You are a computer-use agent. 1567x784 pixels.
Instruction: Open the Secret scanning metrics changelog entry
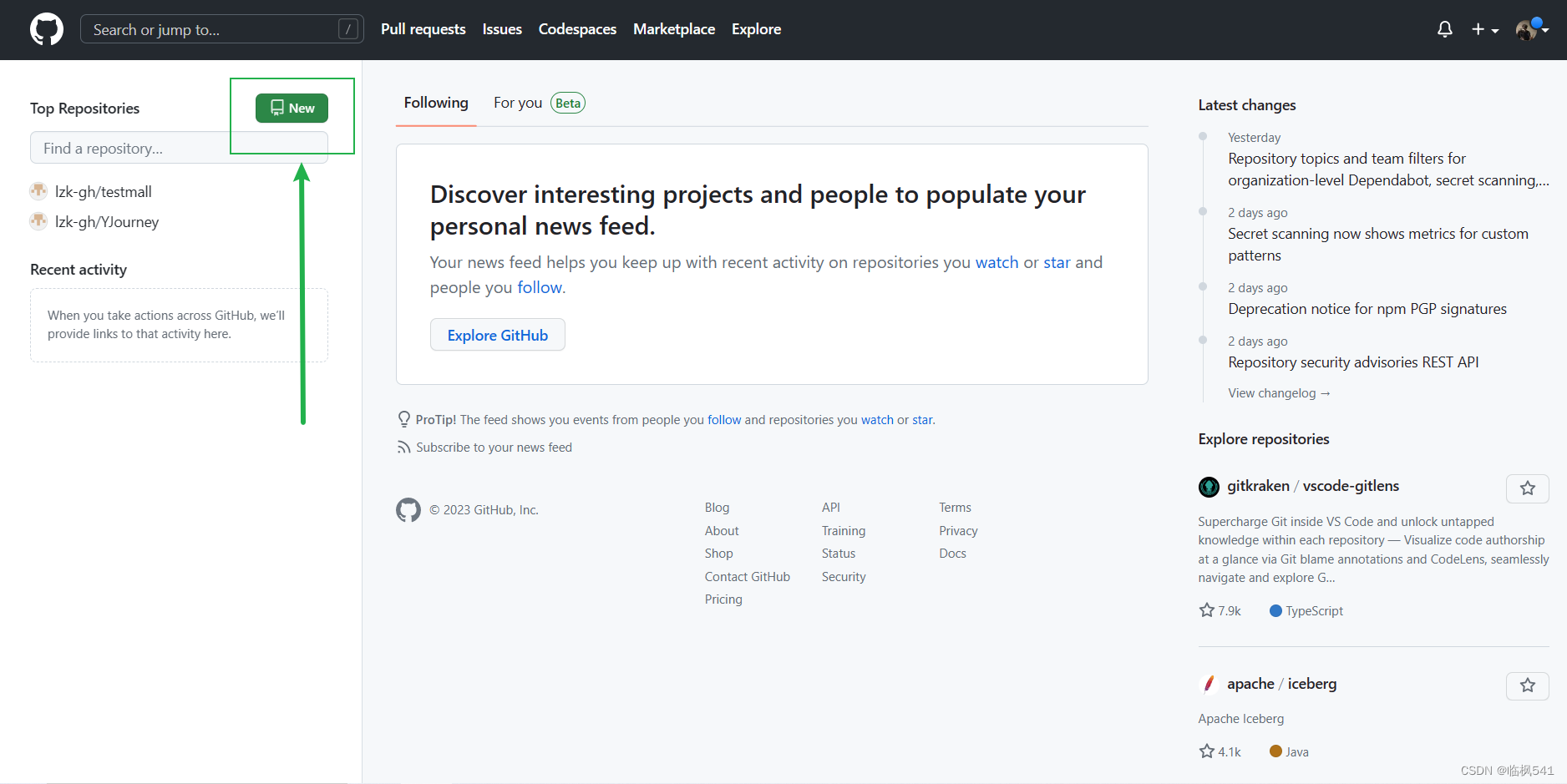click(x=1378, y=245)
